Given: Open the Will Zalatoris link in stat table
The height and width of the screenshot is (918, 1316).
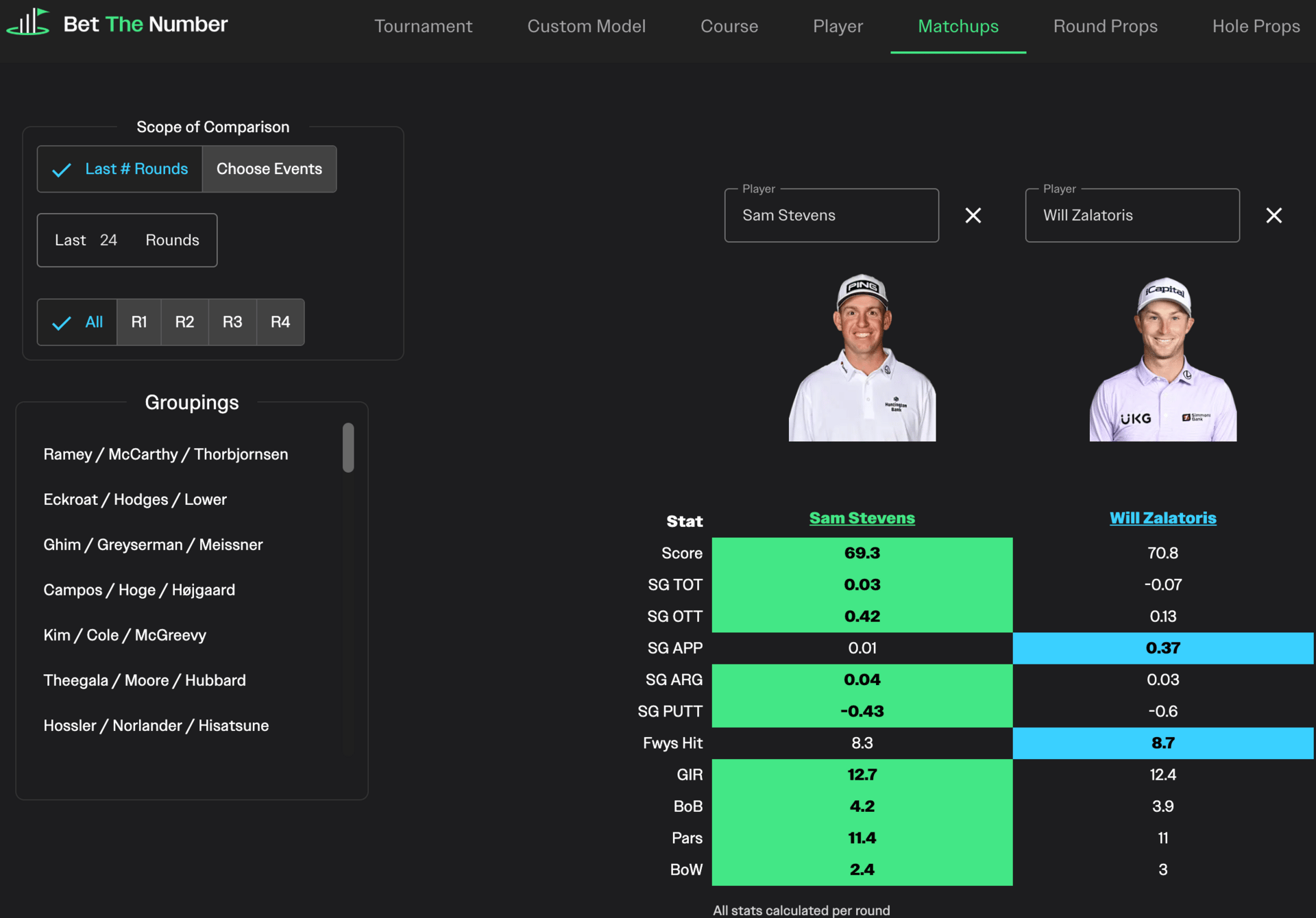Looking at the screenshot, I should point(1162,518).
